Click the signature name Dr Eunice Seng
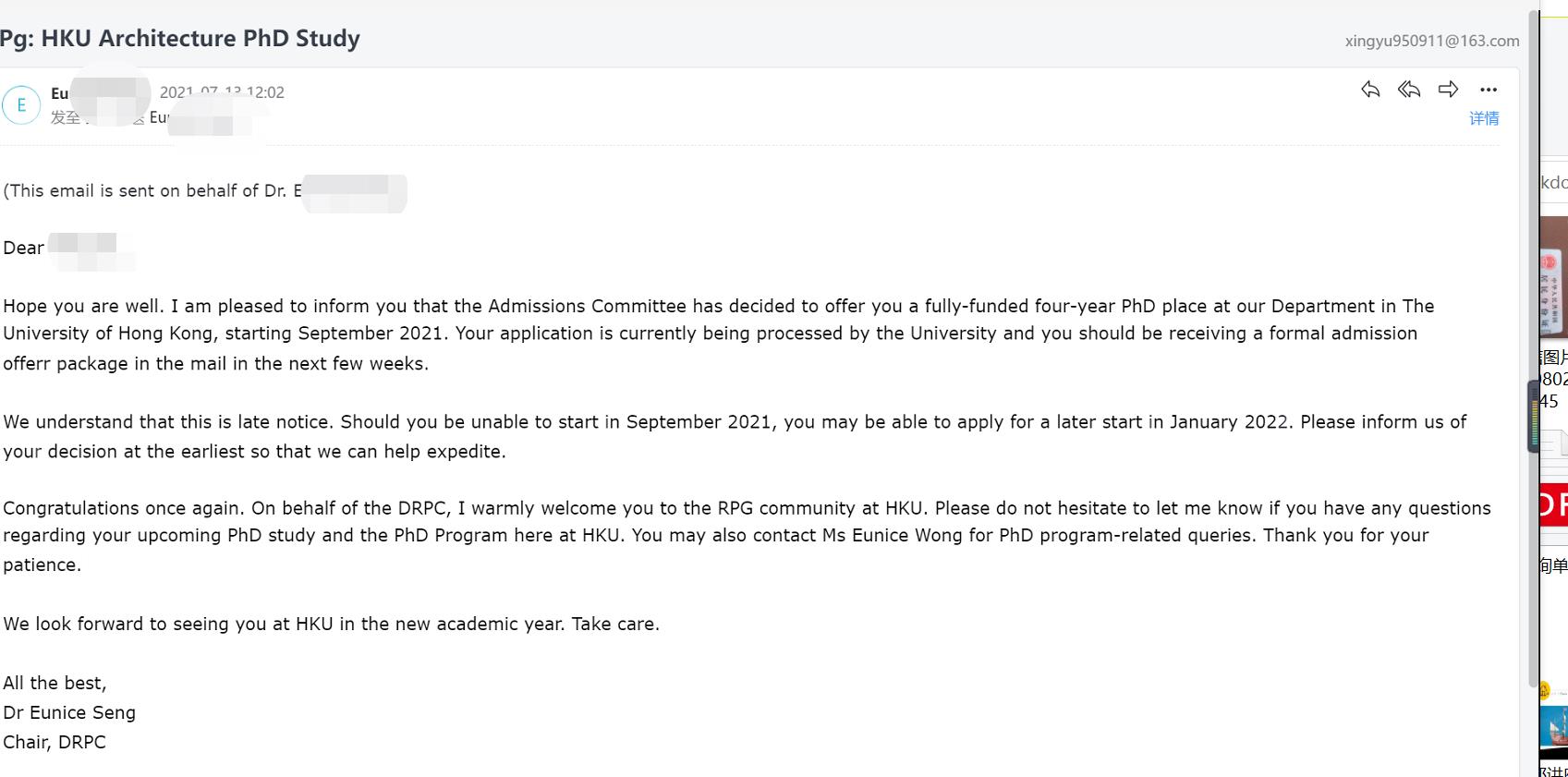 click(x=69, y=712)
